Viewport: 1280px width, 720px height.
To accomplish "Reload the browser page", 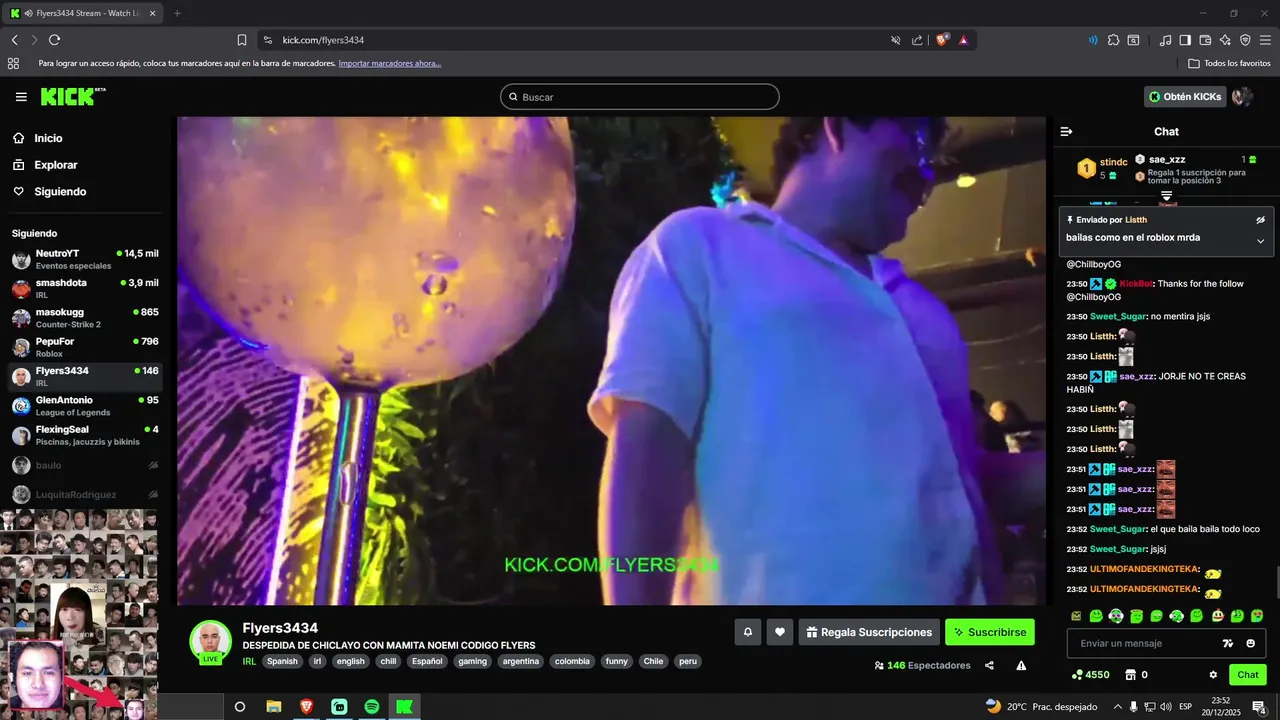I will (54, 40).
